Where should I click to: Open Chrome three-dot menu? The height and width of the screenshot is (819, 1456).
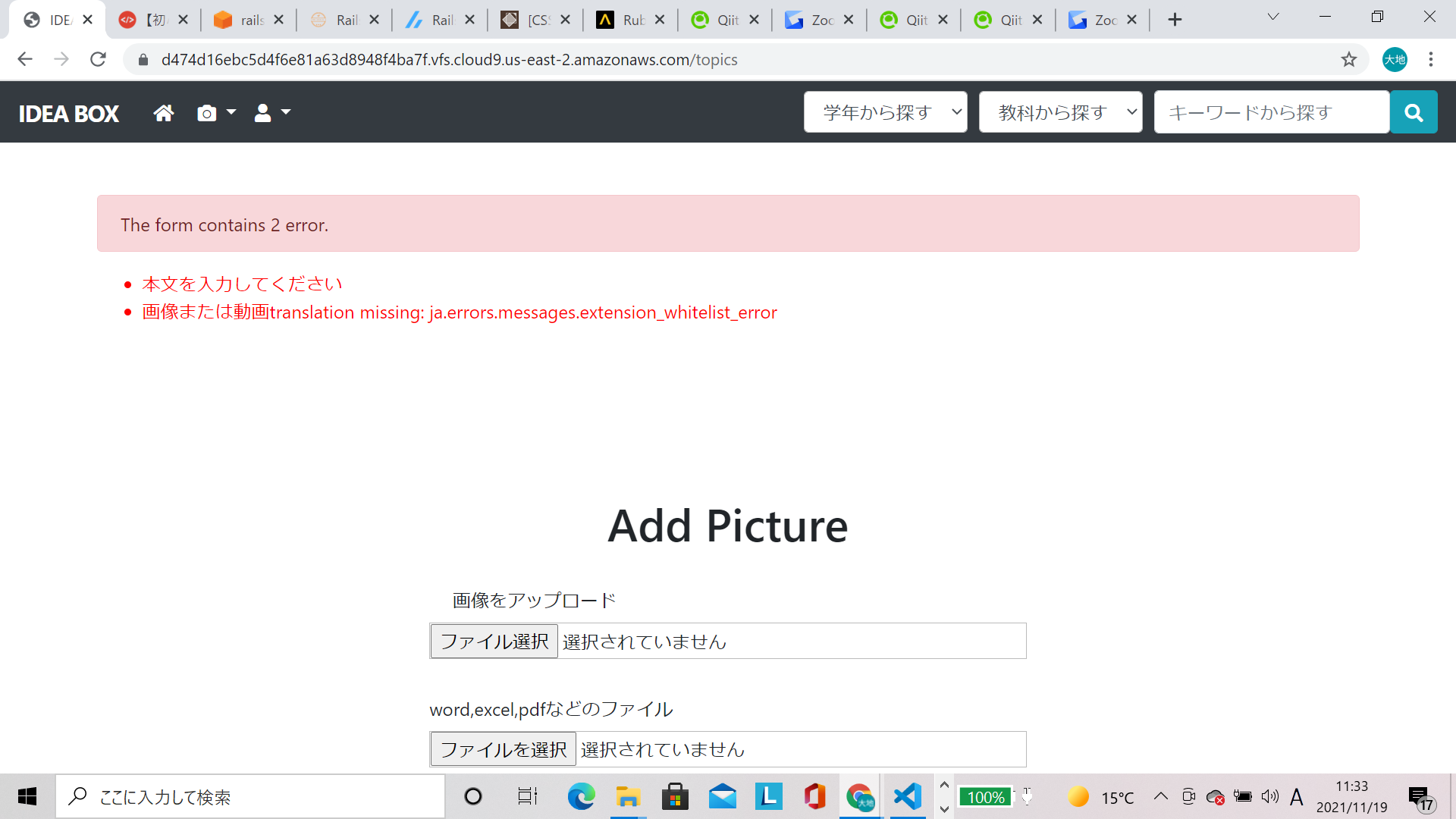tap(1431, 59)
